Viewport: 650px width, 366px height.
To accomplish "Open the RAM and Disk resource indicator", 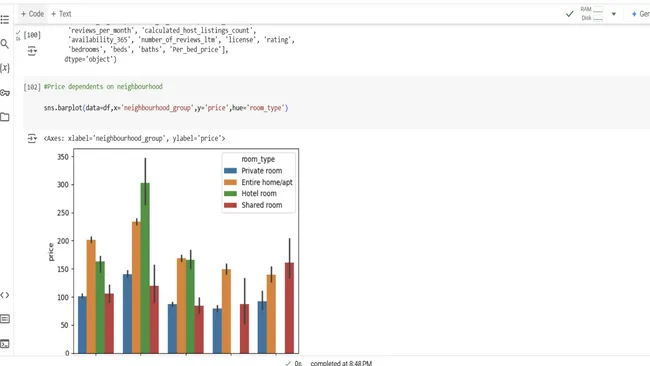I will (592, 14).
